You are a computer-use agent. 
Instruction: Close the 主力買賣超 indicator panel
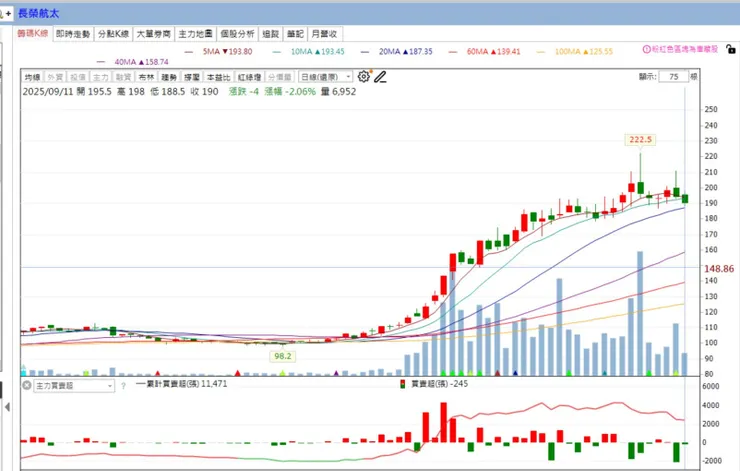[27, 386]
